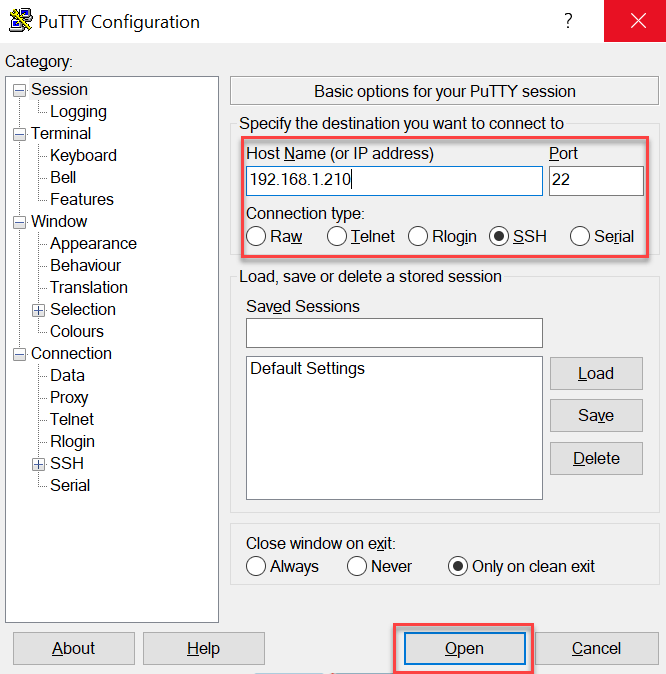Select the Serial connection type radio

coord(580,236)
